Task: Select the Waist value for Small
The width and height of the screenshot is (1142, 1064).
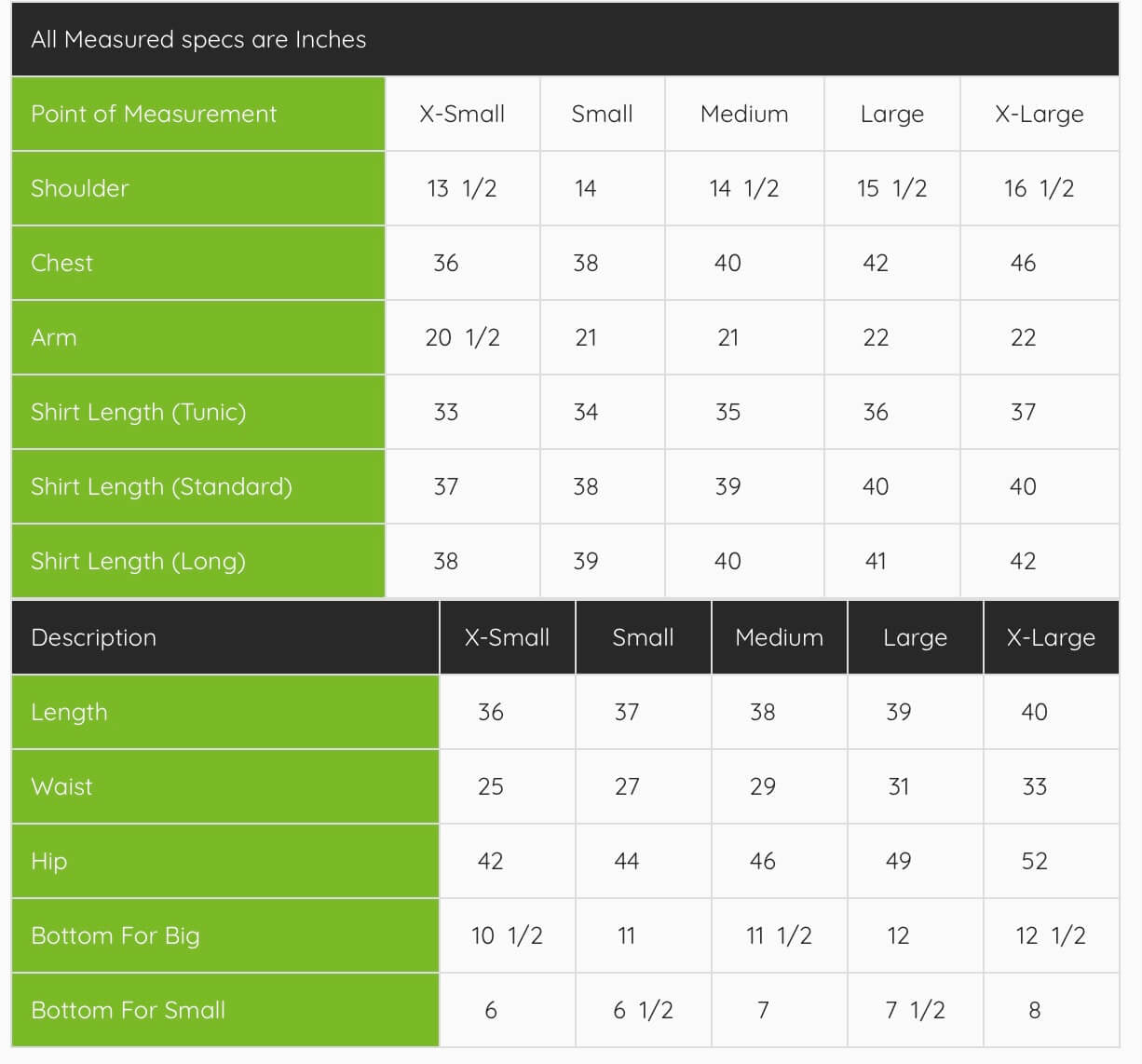Action: pyautogui.click(x=627, y=786)
